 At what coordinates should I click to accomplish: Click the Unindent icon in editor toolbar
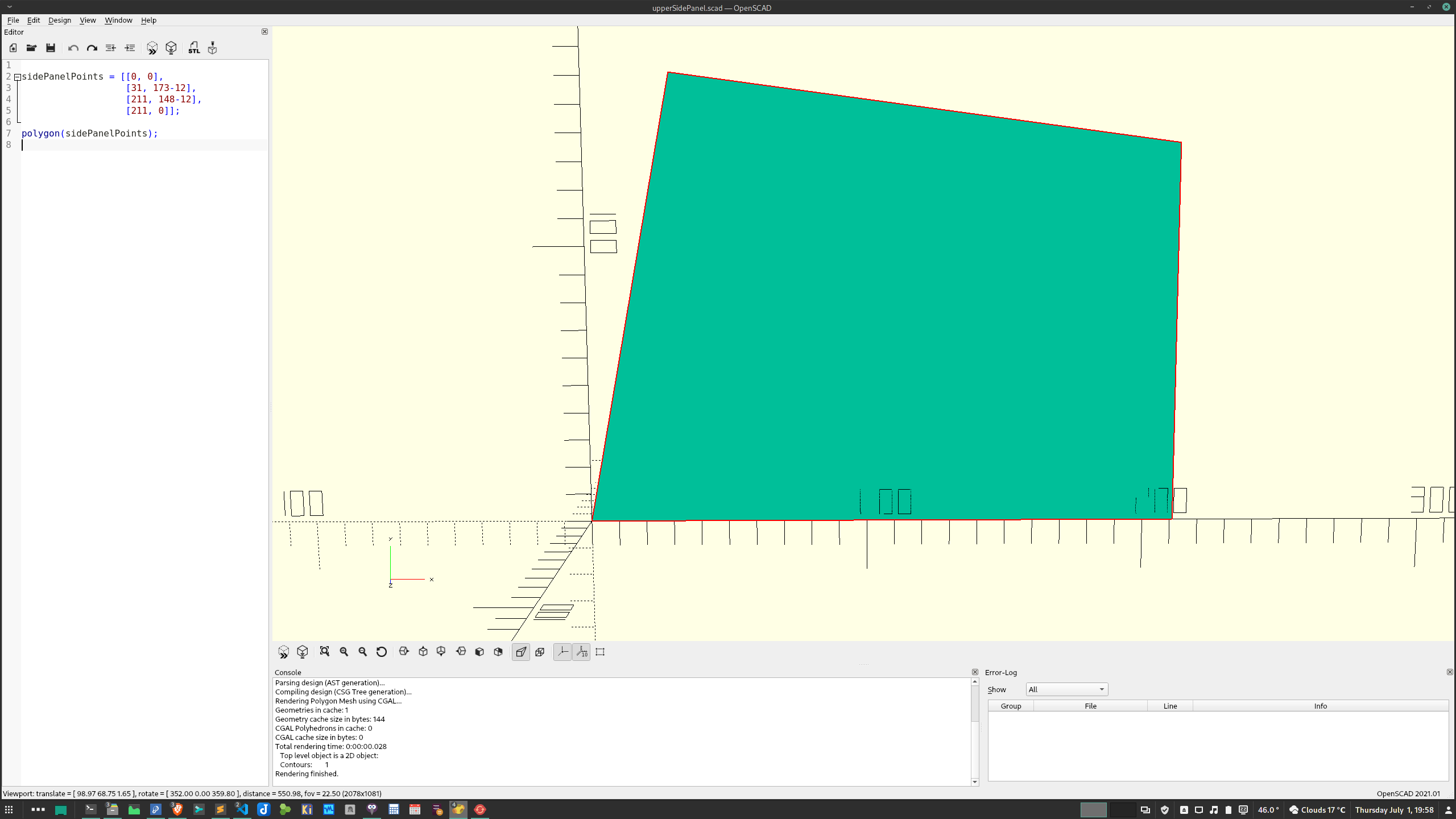pyautogui.click(x=111, y=48)
